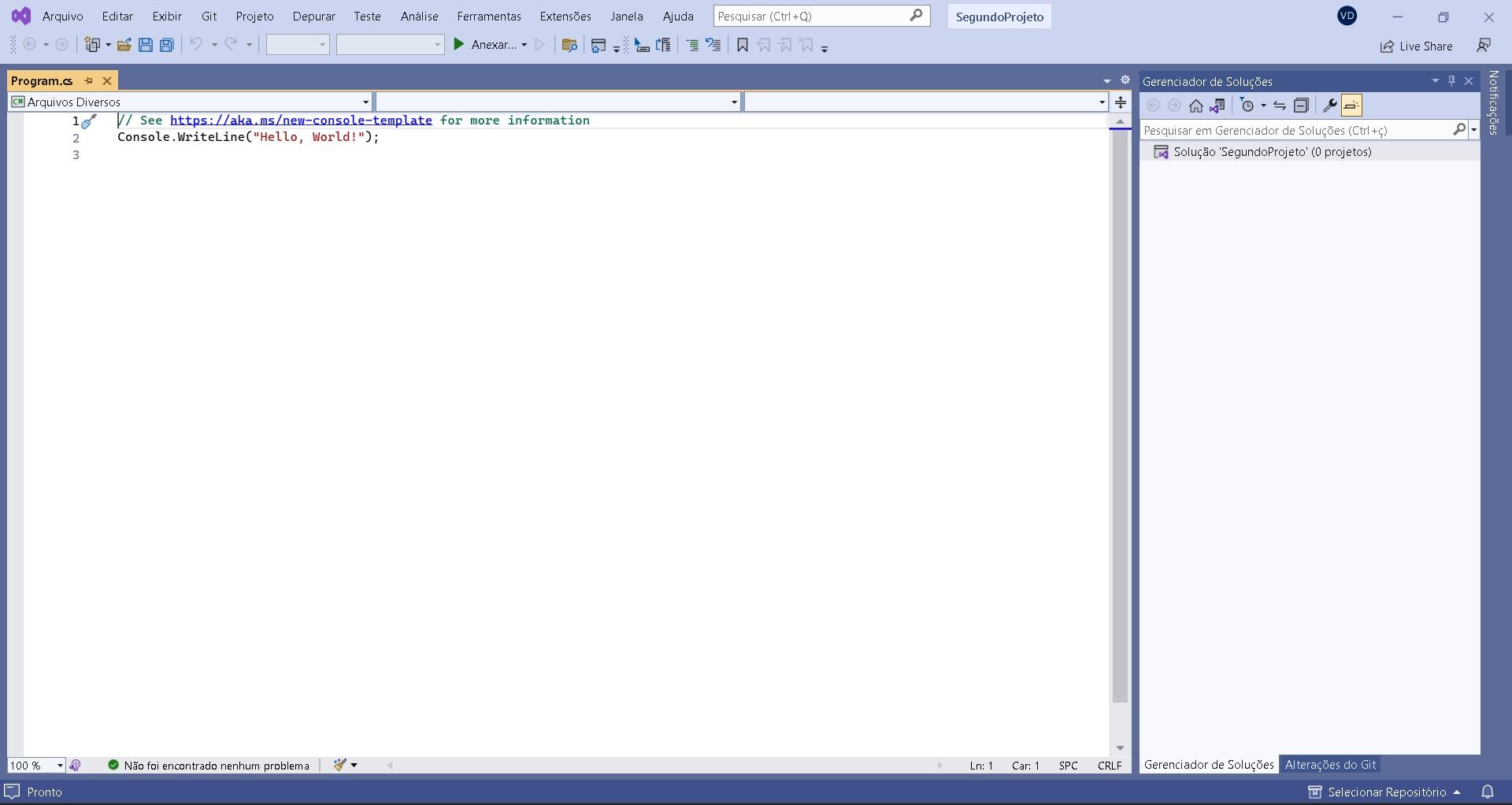1512x805 pixels.
Task: Open the New Project dropdown arrow
Action: tap(108, 45)
